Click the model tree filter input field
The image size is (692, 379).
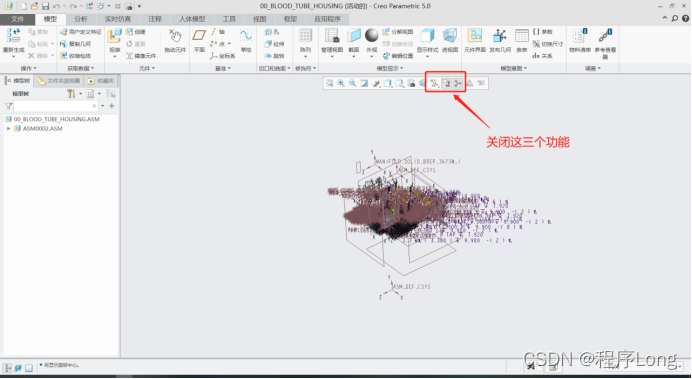point(56,106)
